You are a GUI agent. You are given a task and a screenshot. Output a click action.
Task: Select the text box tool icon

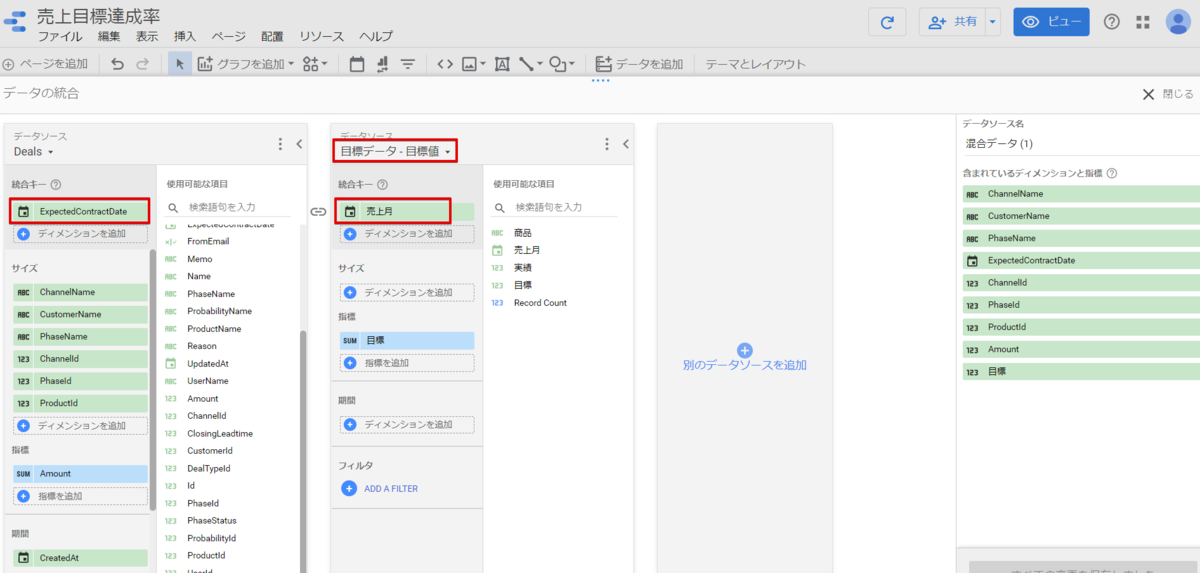(501, 64)
